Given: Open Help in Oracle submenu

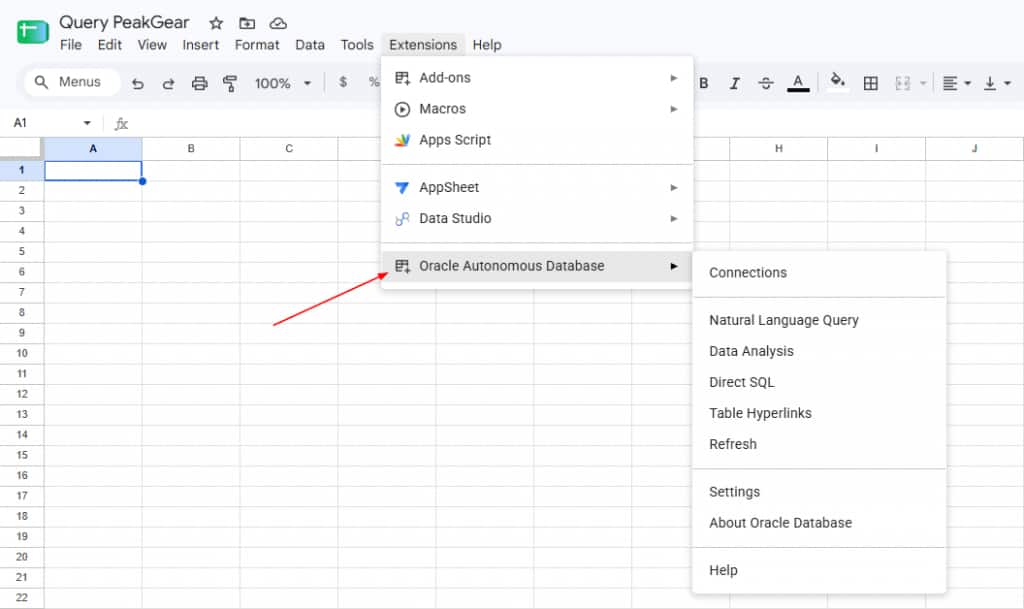Looking at the screenshot, I should tap(819, 570).
